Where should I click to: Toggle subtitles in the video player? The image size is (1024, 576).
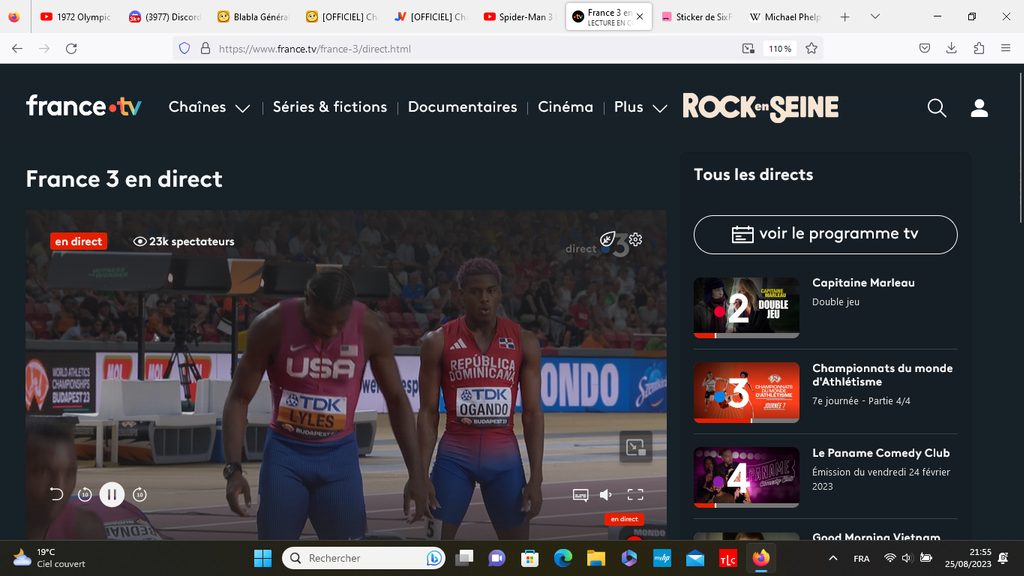pos(580,494)
